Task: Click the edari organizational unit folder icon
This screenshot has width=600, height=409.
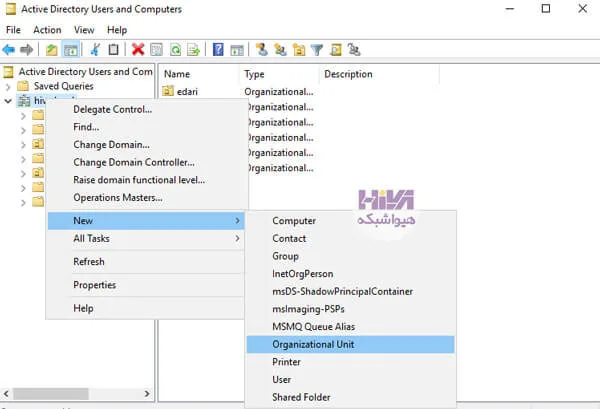Action: point(168,91)
